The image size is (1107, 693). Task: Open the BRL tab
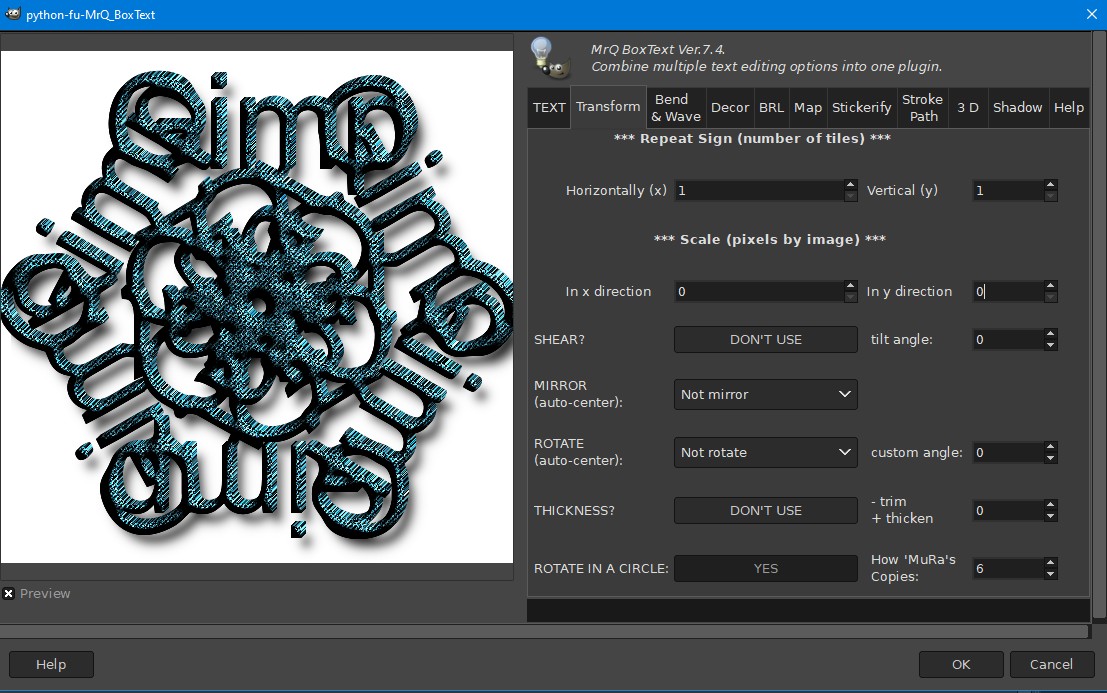pyautogui.click(x=771, y=107)
